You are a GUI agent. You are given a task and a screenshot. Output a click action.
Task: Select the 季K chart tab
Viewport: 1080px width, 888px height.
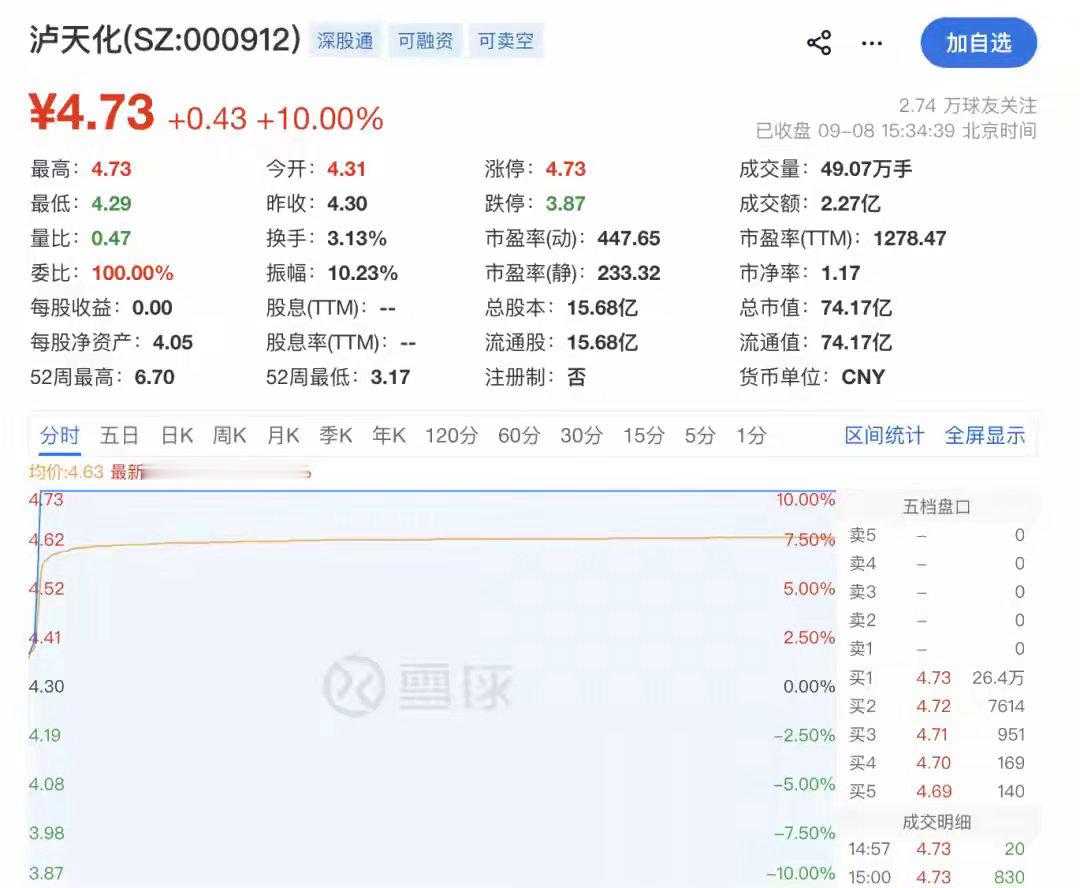336,435
